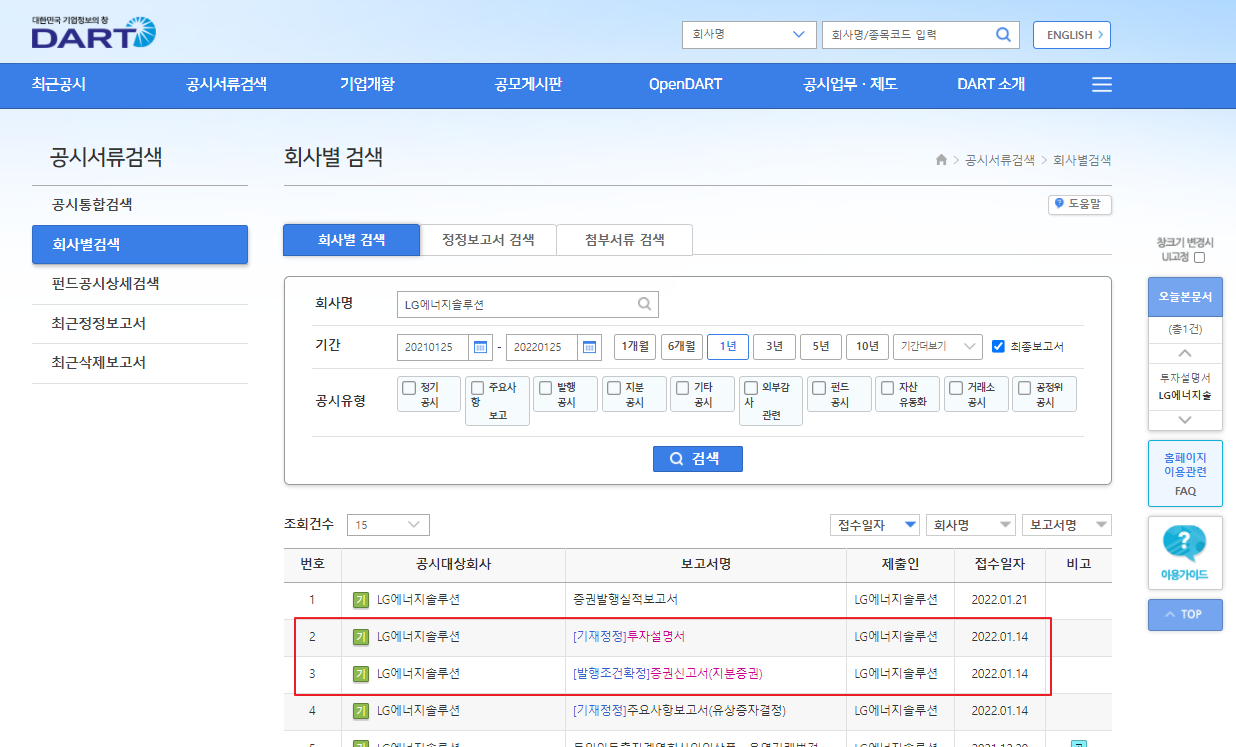
Task: Check the 기타공시 checkbox
Action: pyautogui.click(x=682, y=388)
